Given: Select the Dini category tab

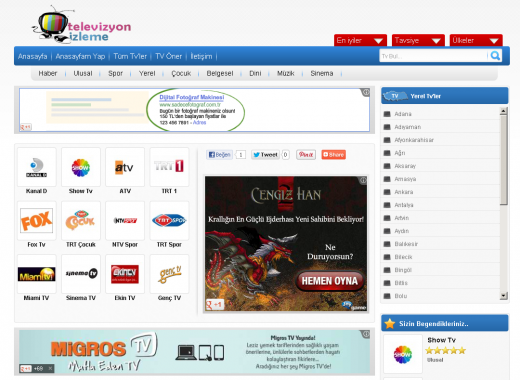Looking at the screenshot, I should pyautogui.click(x=255, y=73).
